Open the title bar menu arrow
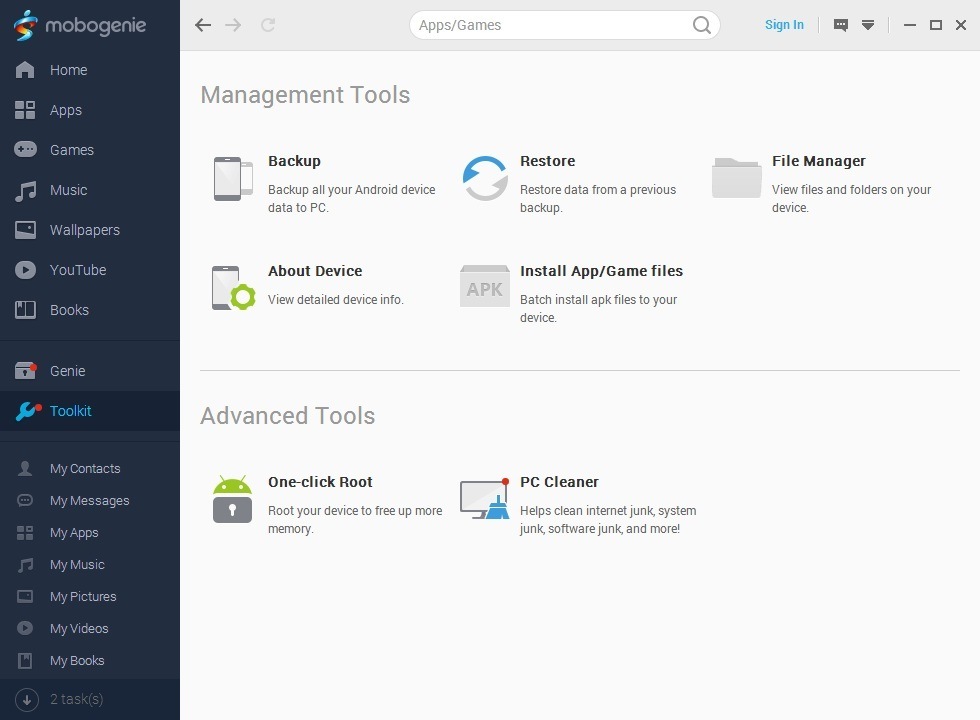980x720 pixels. coord(868,25)
